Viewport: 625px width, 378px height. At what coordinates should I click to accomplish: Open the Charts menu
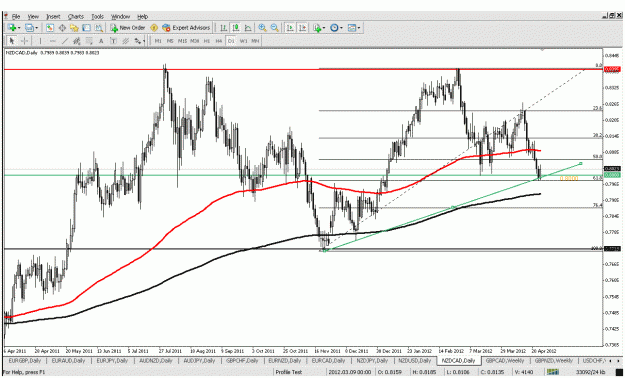(x=76, y=17)
